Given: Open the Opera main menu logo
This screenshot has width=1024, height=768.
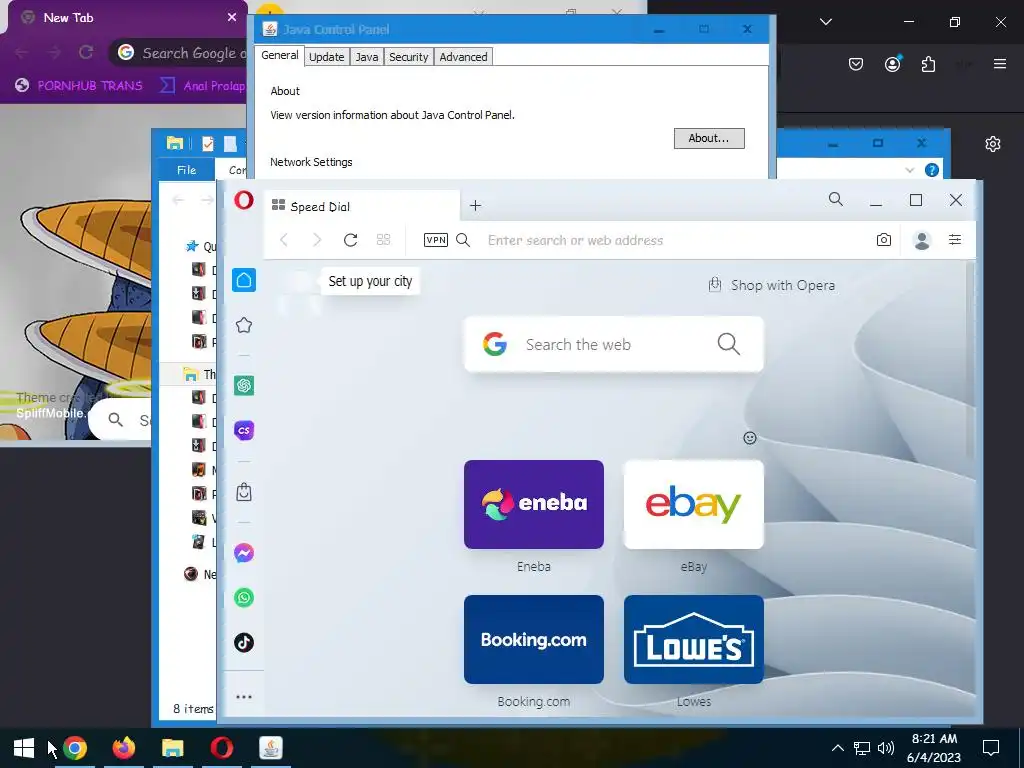Looking at the screenshot, I should 244,200.
